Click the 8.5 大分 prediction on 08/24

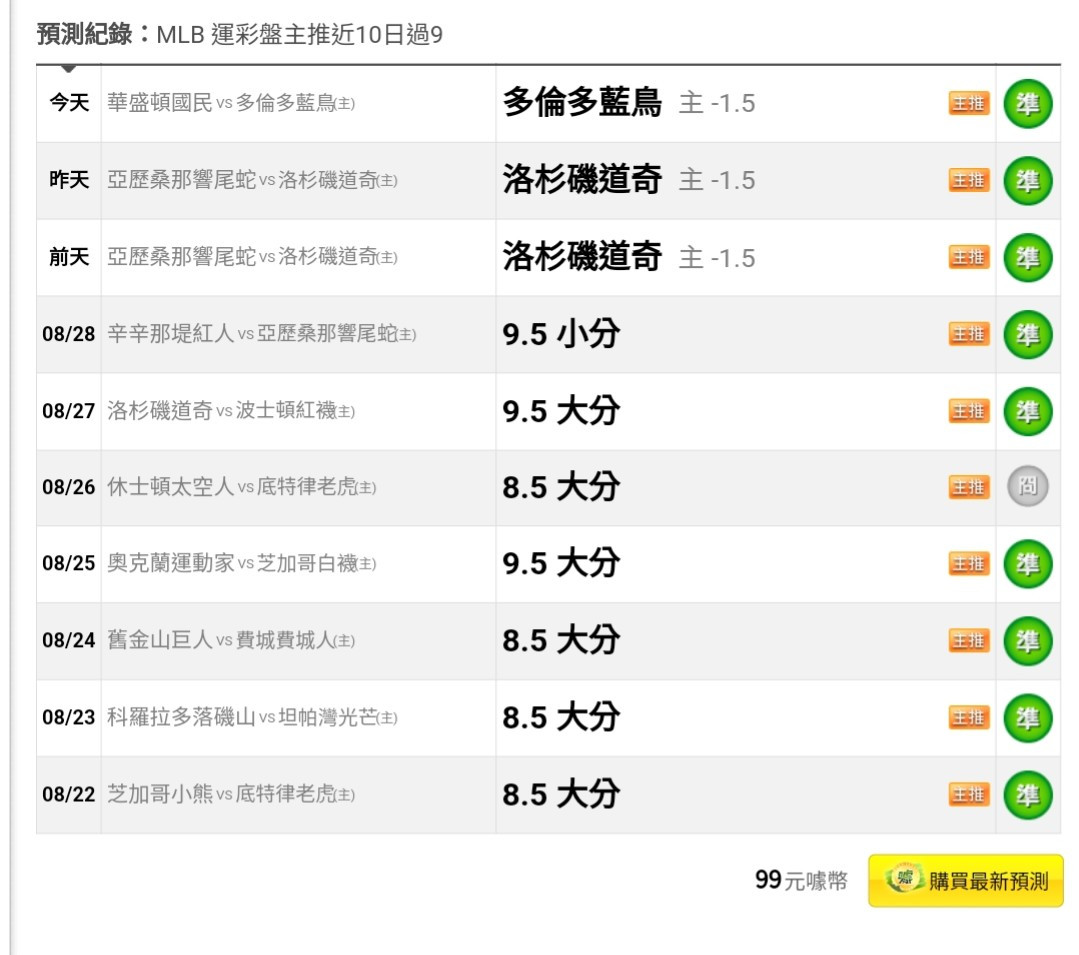coord(561,641)
